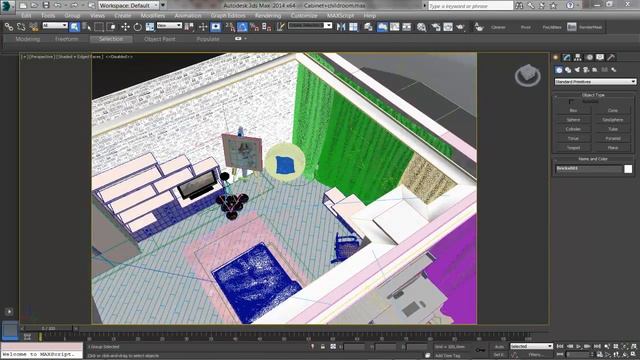Image resolution: width=640 pixels, height=360 pixels.
Task: Open the Material Editor
Action: click(x=421, y=27)
